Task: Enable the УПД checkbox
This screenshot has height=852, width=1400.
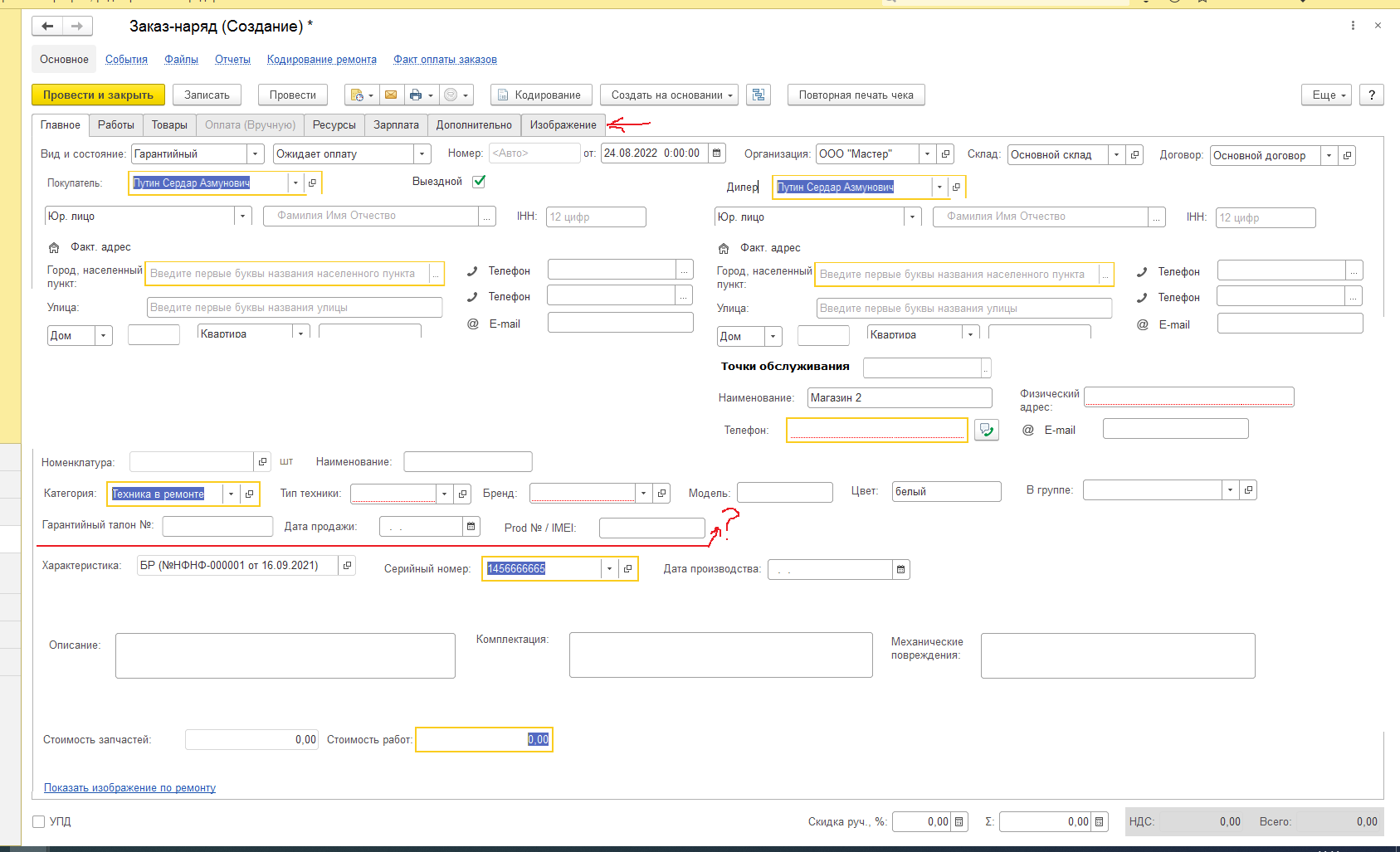Action: [38, 822]
